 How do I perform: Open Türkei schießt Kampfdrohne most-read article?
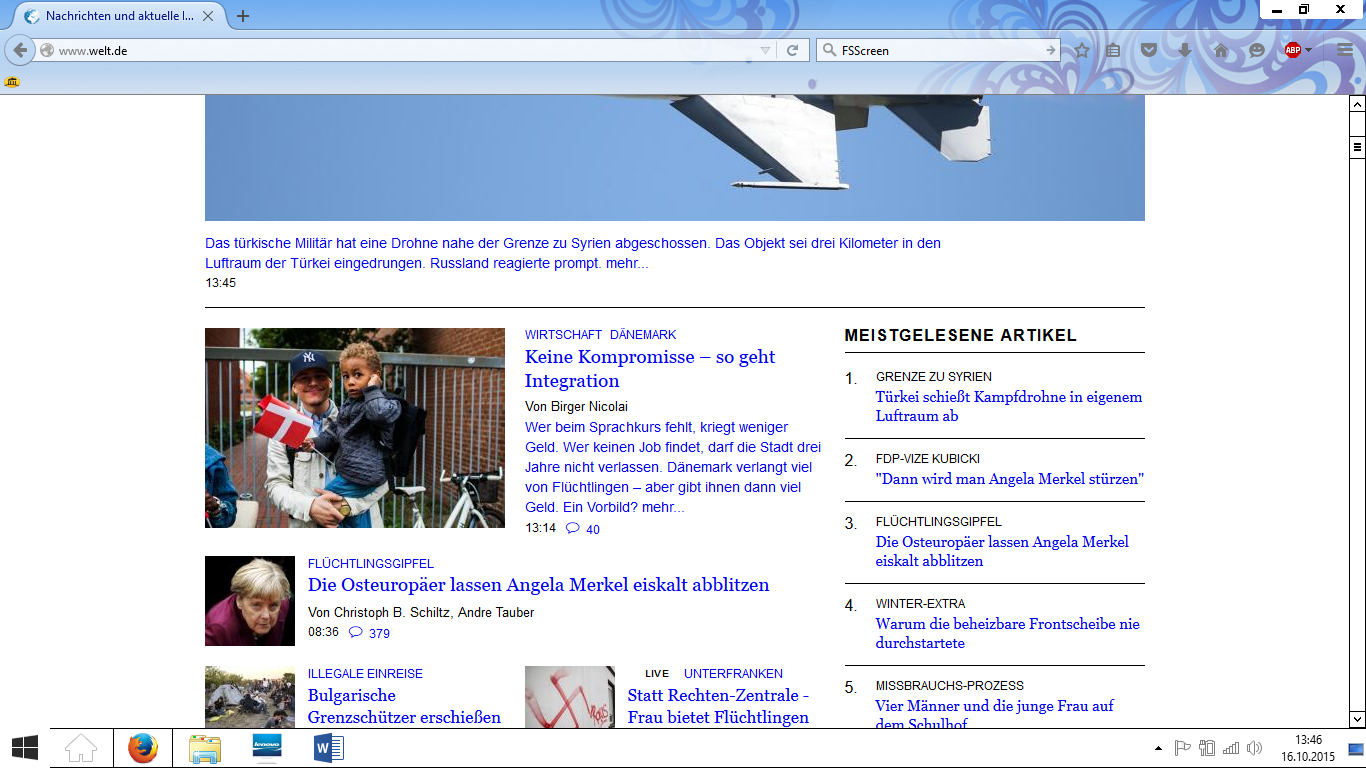click(x=1009, y=406)
